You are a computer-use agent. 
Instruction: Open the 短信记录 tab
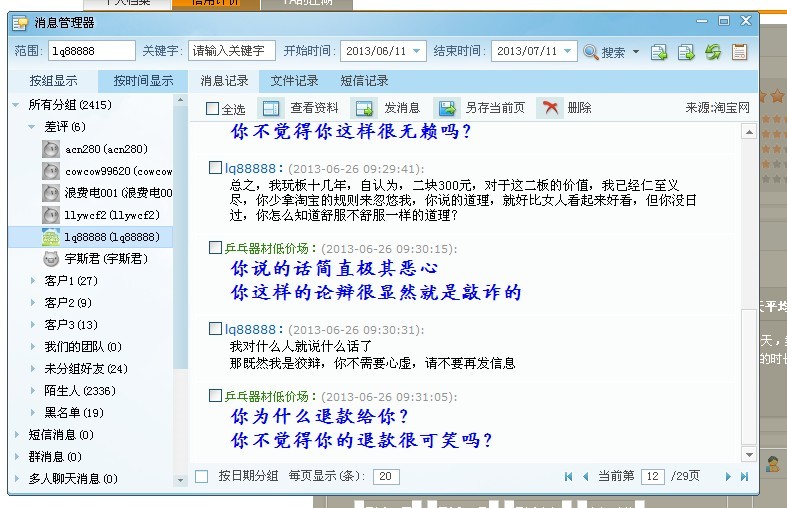(x=364, y=81)
